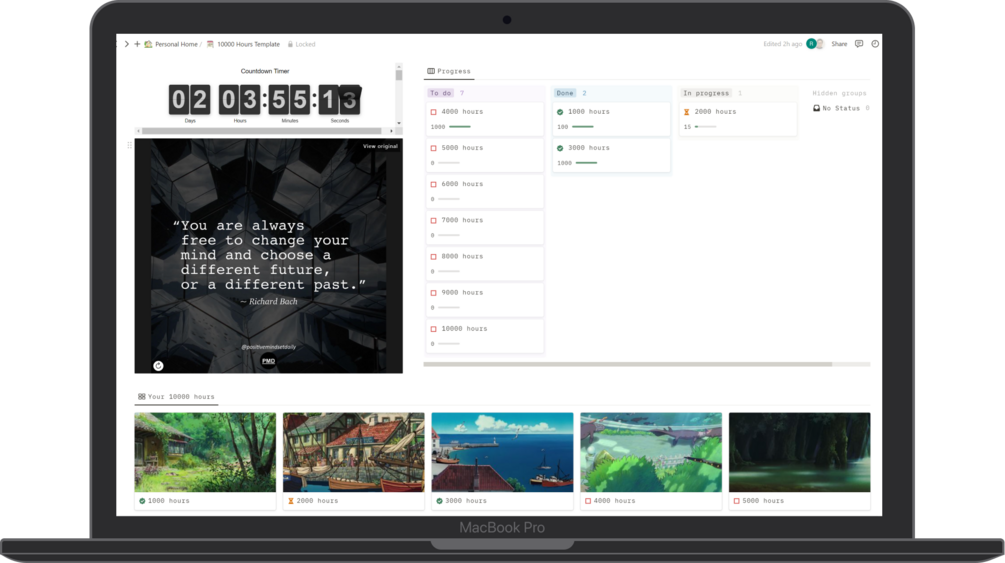Tick the 4000 hours gallery card checkbox

[588, 501]
